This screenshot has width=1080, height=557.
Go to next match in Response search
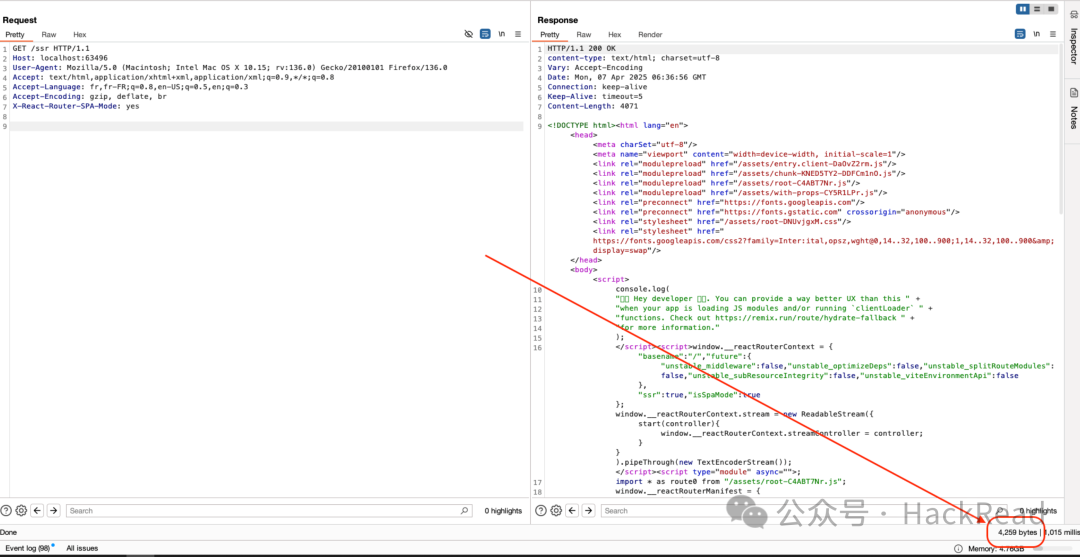pyautogui.click(x=588, y=510)
